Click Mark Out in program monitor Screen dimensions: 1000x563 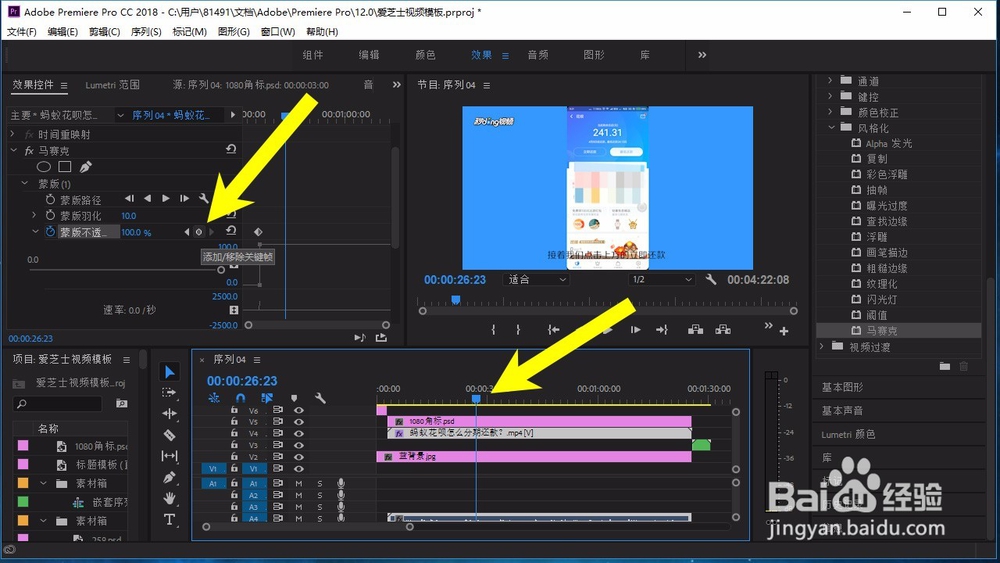pyautogui.click(x=518, y=330)
